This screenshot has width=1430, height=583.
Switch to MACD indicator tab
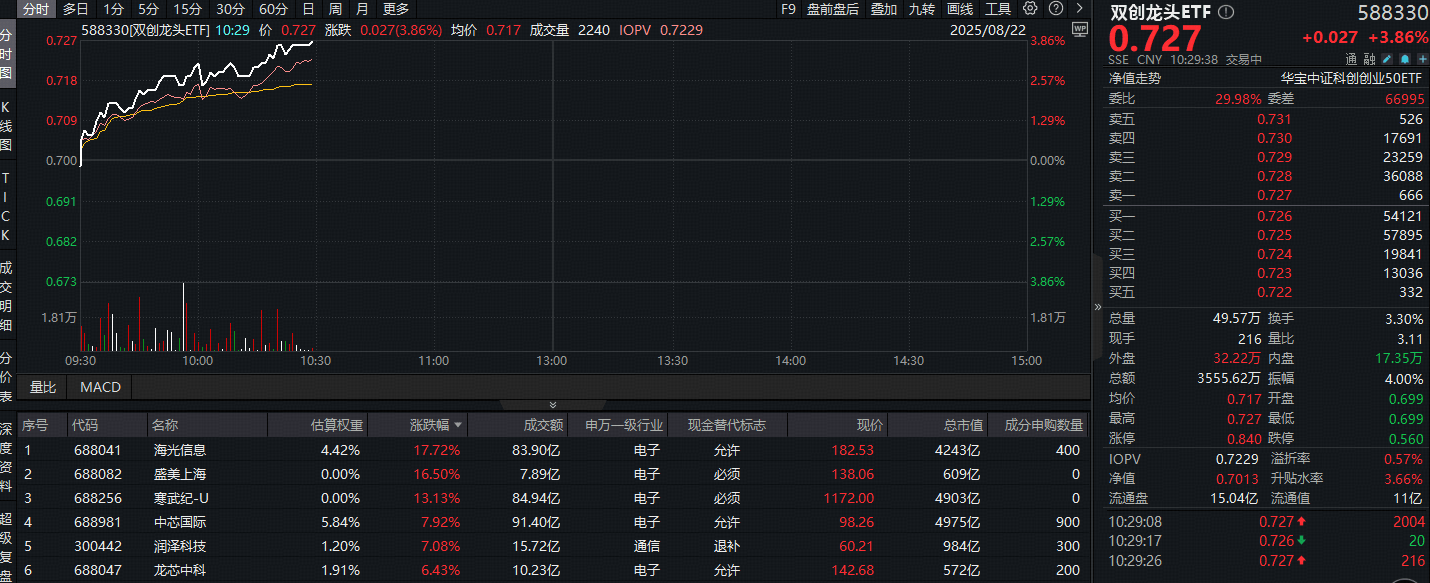[x=100, y=387]
